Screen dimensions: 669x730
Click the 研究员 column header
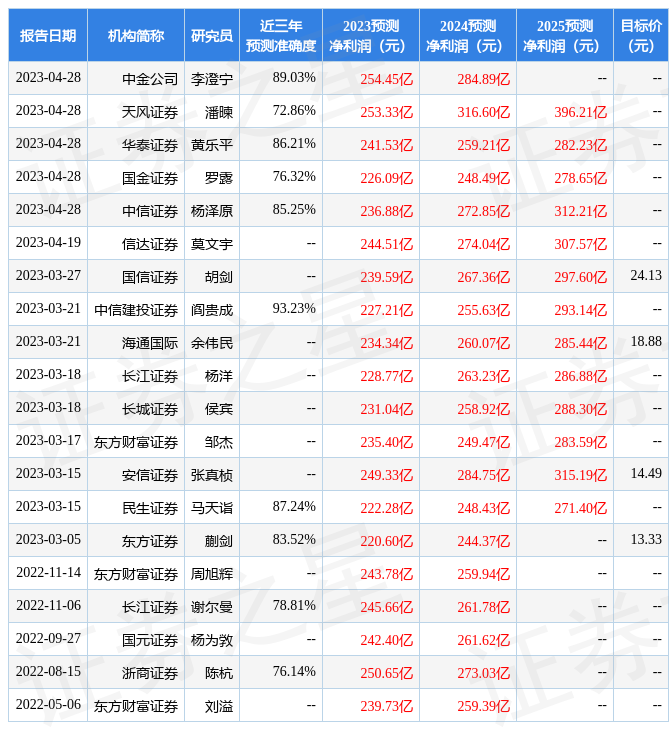[x=212, y=35]
